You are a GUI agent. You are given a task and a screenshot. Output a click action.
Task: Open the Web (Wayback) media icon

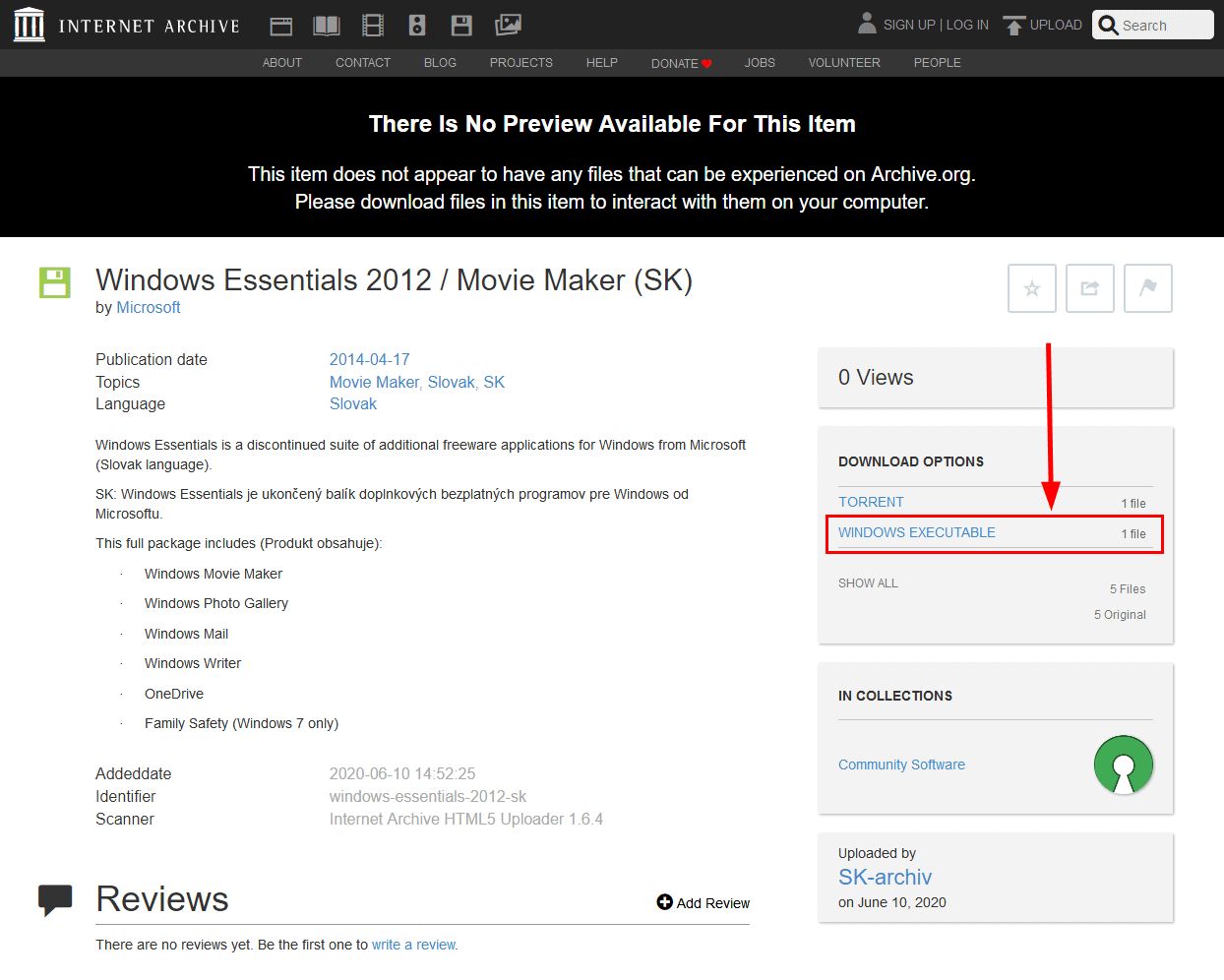281,26
